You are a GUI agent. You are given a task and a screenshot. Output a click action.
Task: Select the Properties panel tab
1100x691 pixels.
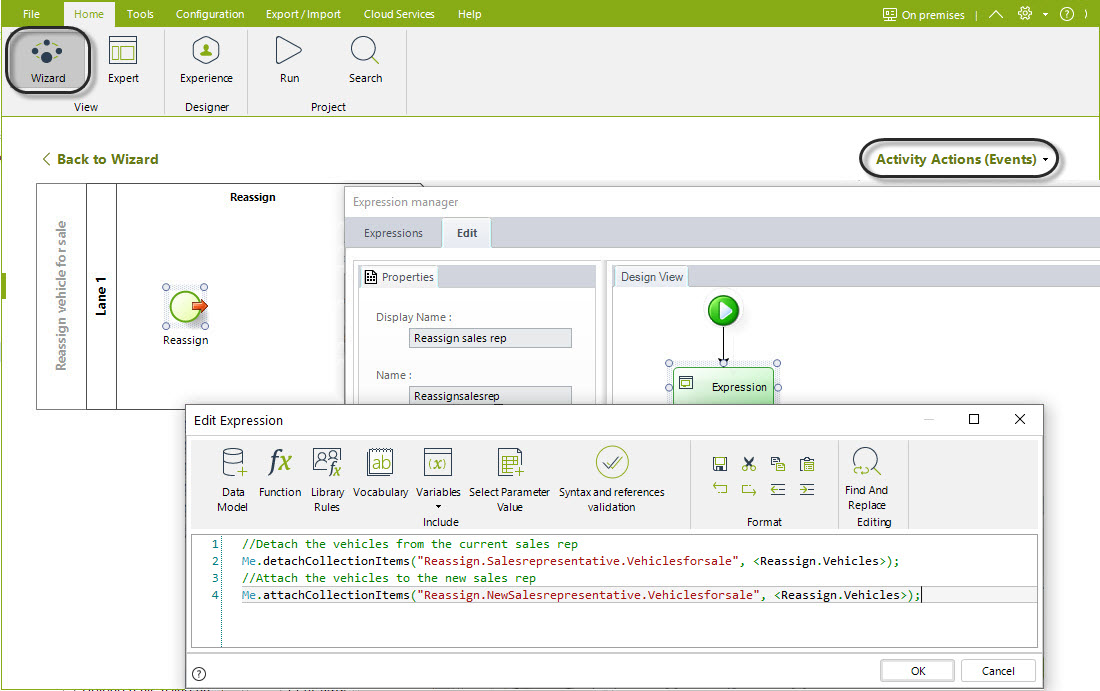click(x=398, y=277)
